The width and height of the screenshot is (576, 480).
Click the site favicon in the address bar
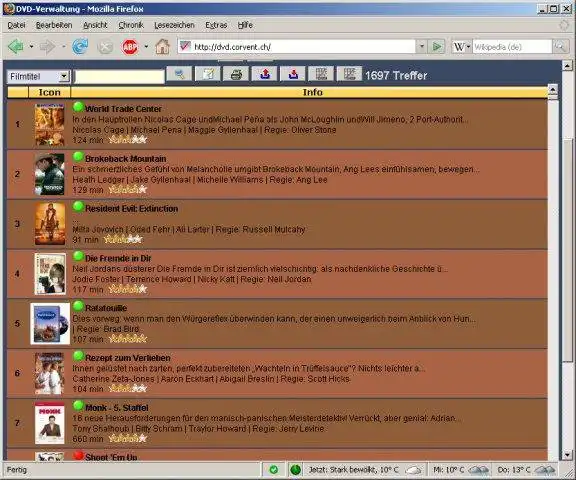185,46
